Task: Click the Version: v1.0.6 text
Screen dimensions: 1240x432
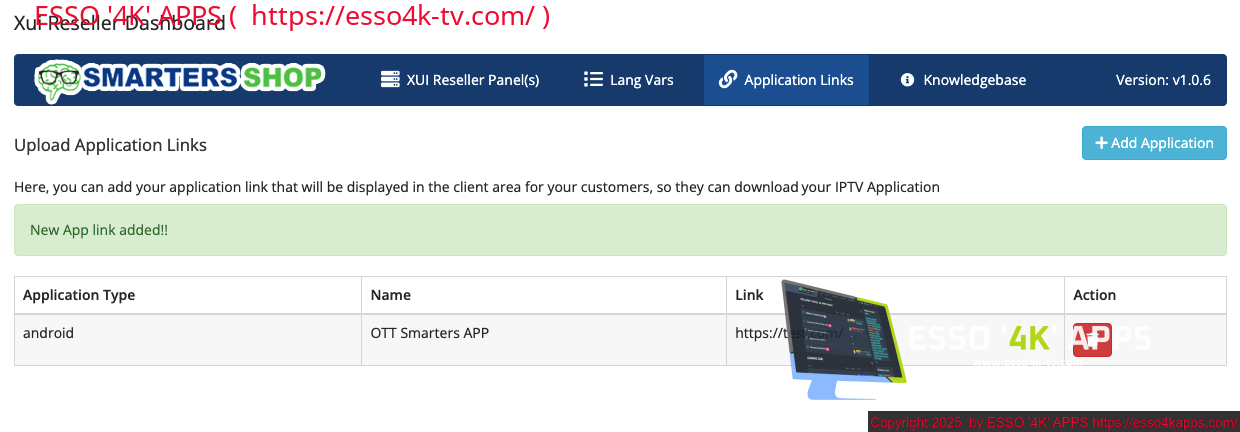Action: [x=1163, y=80]
